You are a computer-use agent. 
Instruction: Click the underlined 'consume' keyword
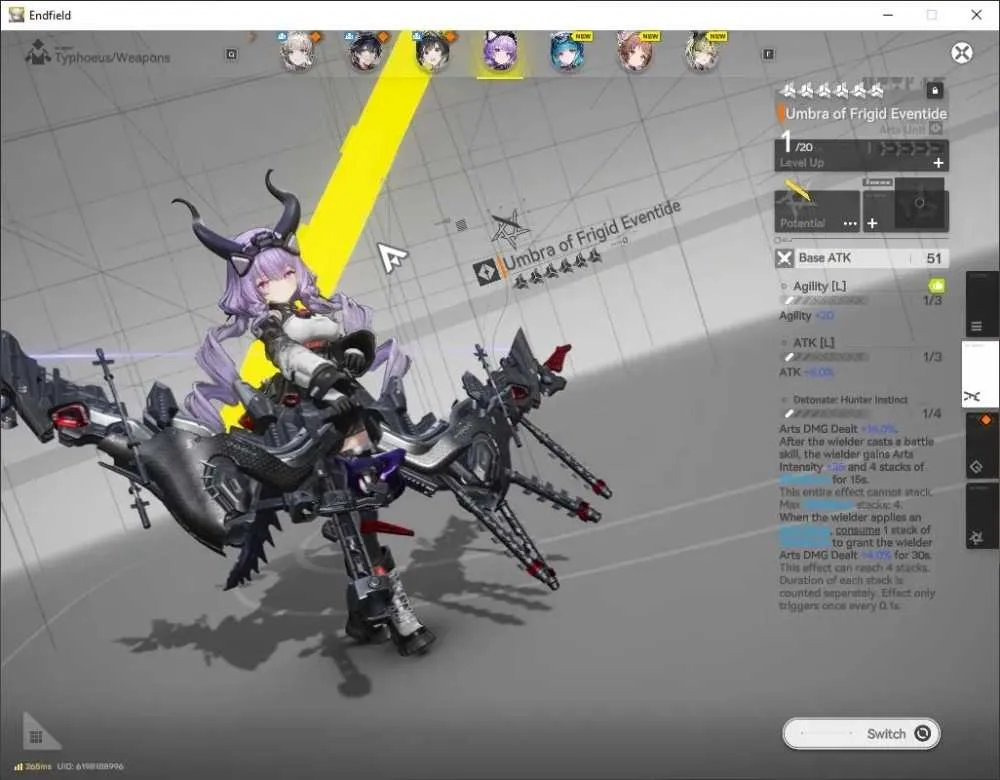857,530
